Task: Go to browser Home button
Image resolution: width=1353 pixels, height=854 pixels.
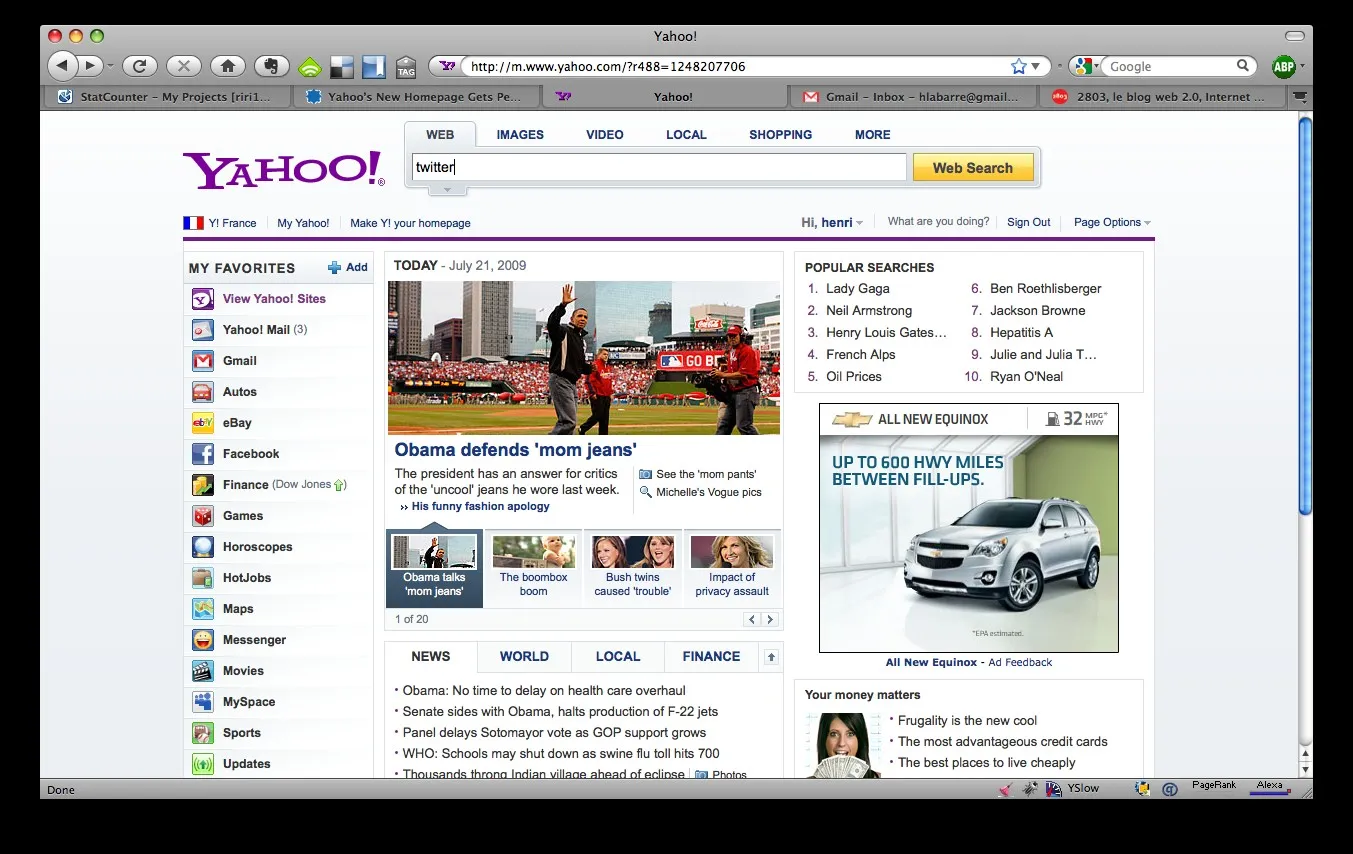Action: pos(228,66)
